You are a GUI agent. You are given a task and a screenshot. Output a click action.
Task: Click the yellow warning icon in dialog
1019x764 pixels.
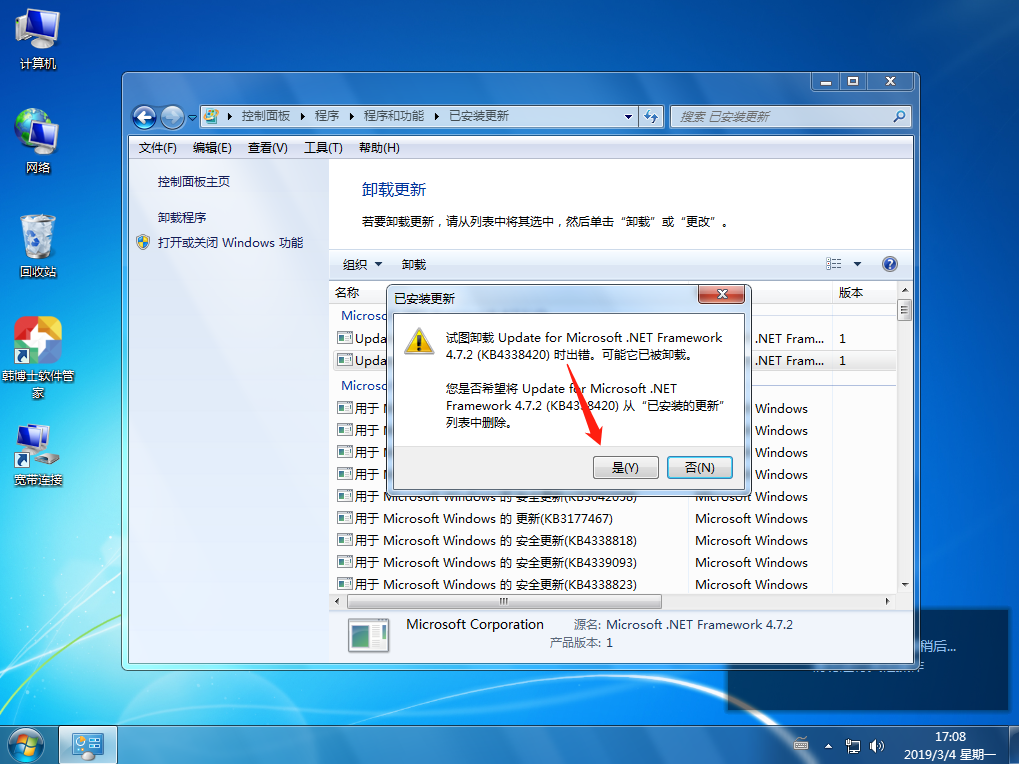pyautogui.click(x=419, y=340)
